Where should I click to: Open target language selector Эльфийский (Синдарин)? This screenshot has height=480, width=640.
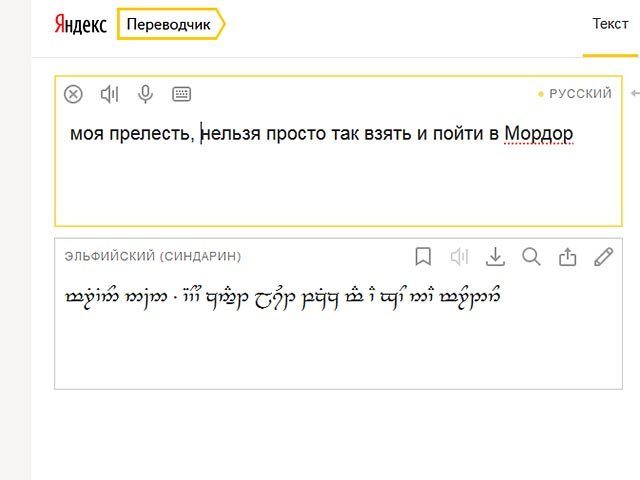153,257
